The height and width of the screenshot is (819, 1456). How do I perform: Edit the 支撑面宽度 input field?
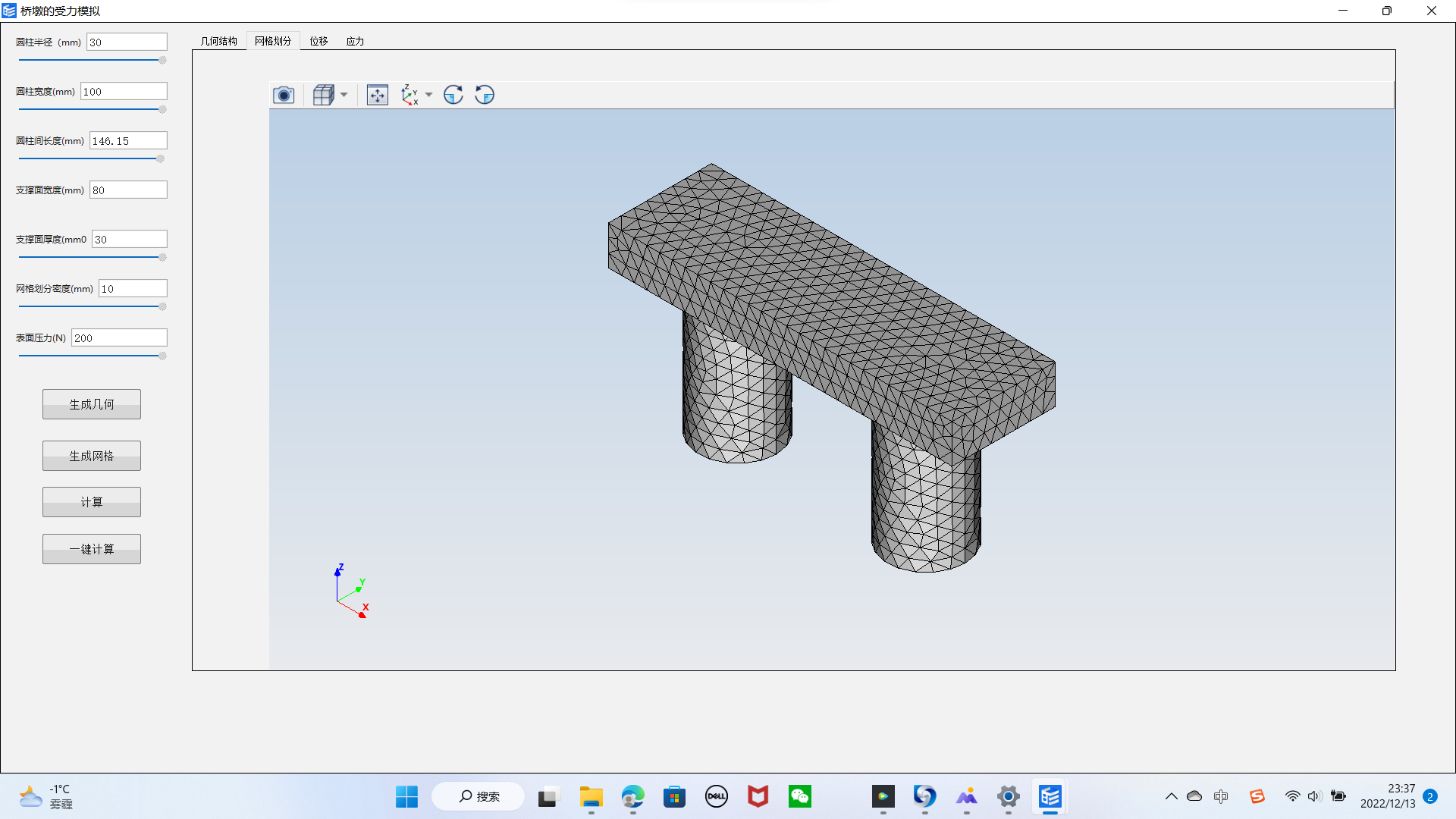pos(128,190)
